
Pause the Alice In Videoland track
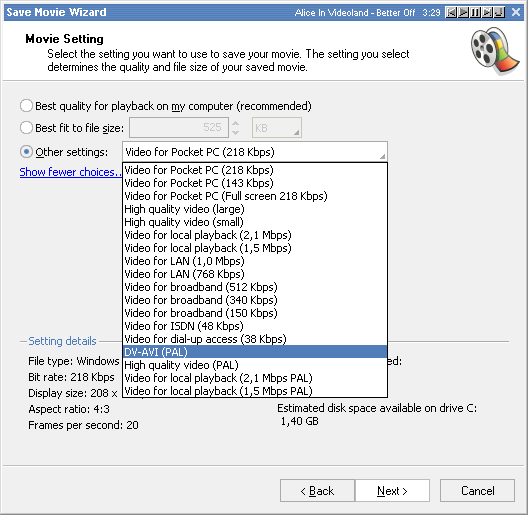point(475,12)
